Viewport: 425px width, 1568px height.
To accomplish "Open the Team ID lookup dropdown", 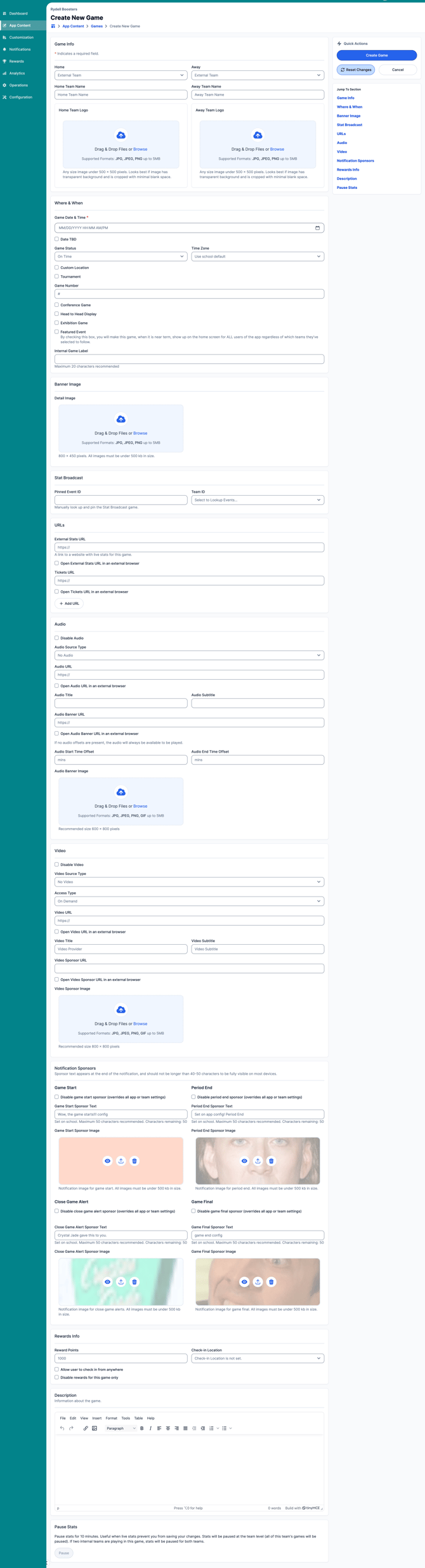I will (258, 500).
